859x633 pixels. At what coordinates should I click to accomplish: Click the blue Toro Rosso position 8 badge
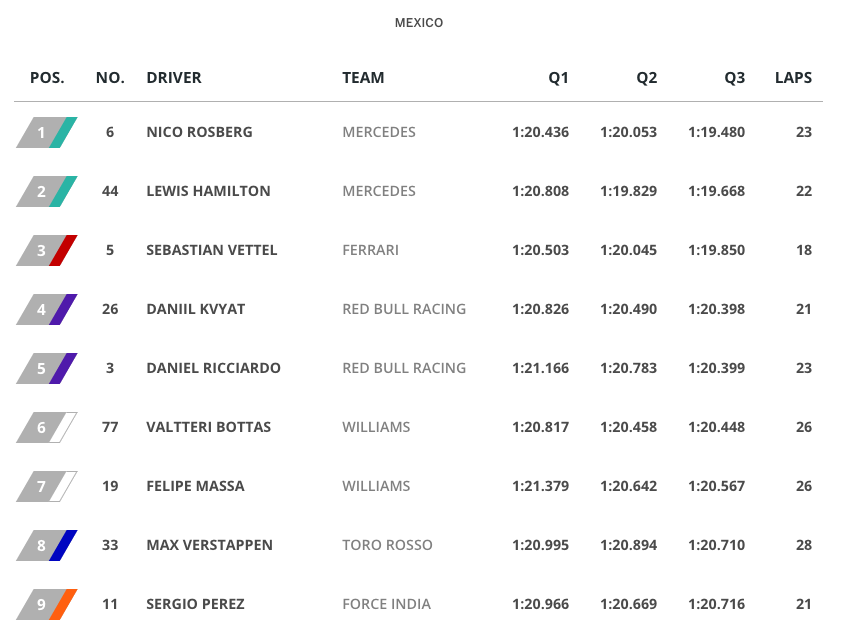point(47,545)
